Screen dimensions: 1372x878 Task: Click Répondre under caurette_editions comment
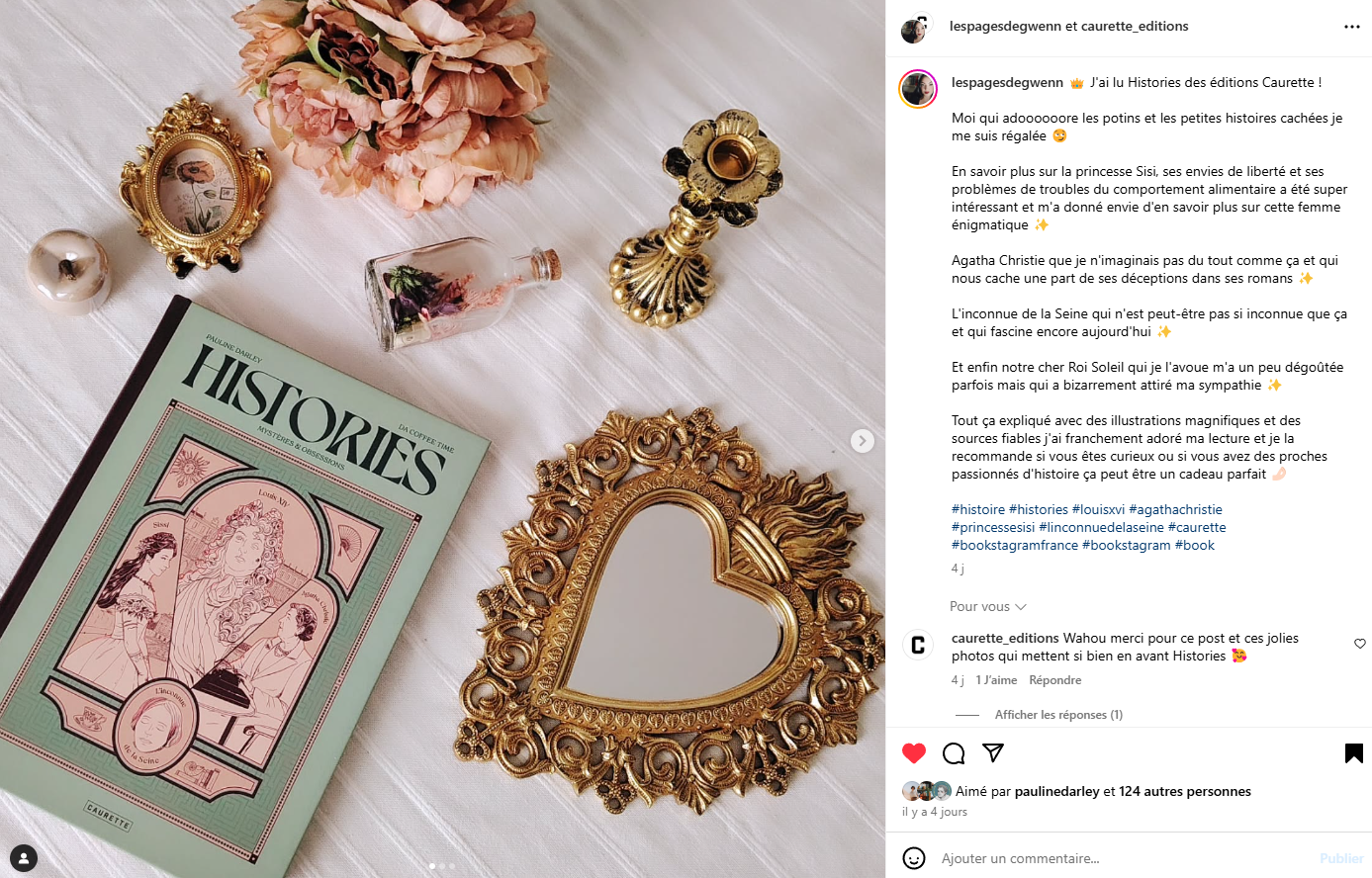pyautogui.click(x=1054, y=680)
